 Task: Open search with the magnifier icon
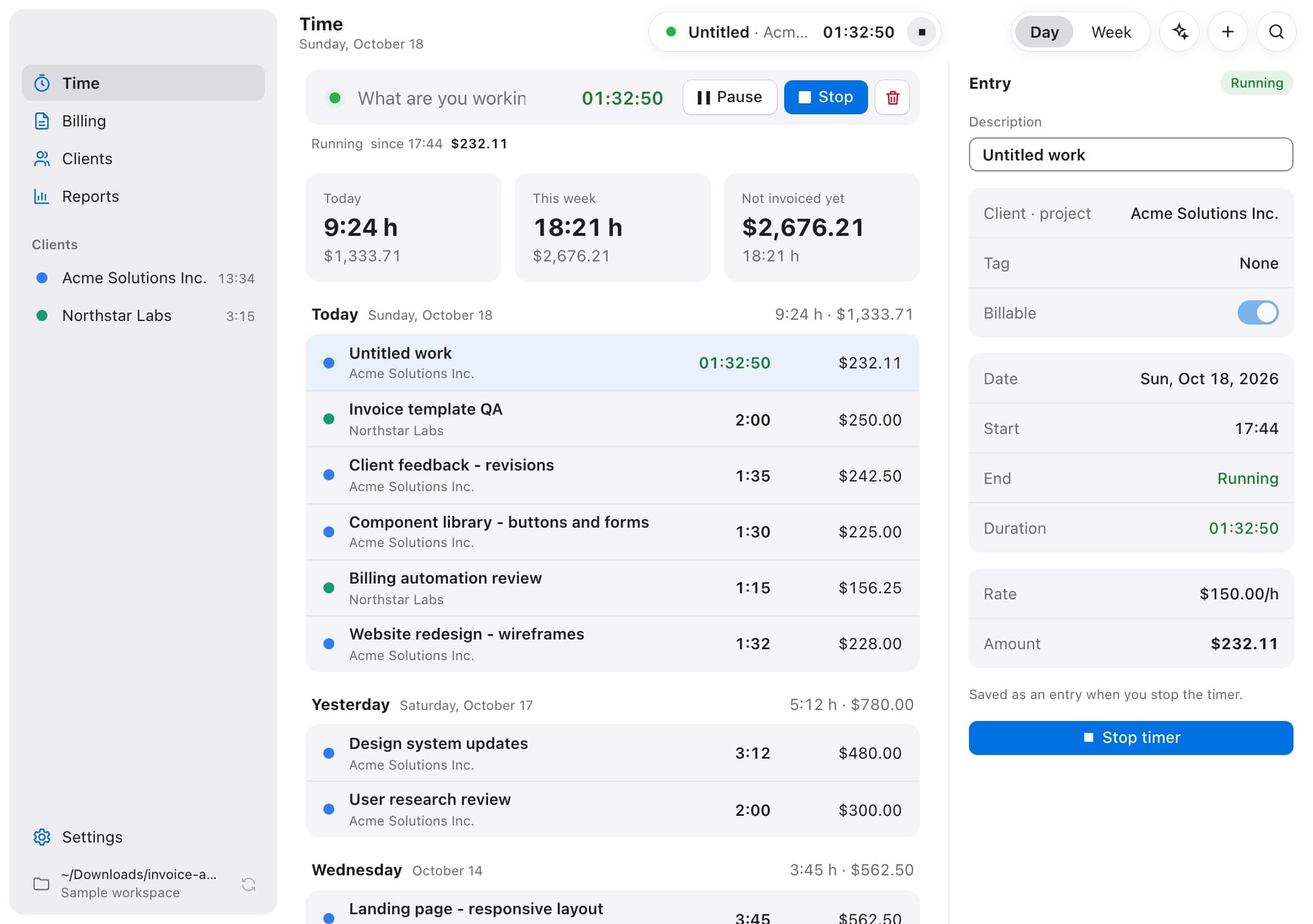(1276, 32)
